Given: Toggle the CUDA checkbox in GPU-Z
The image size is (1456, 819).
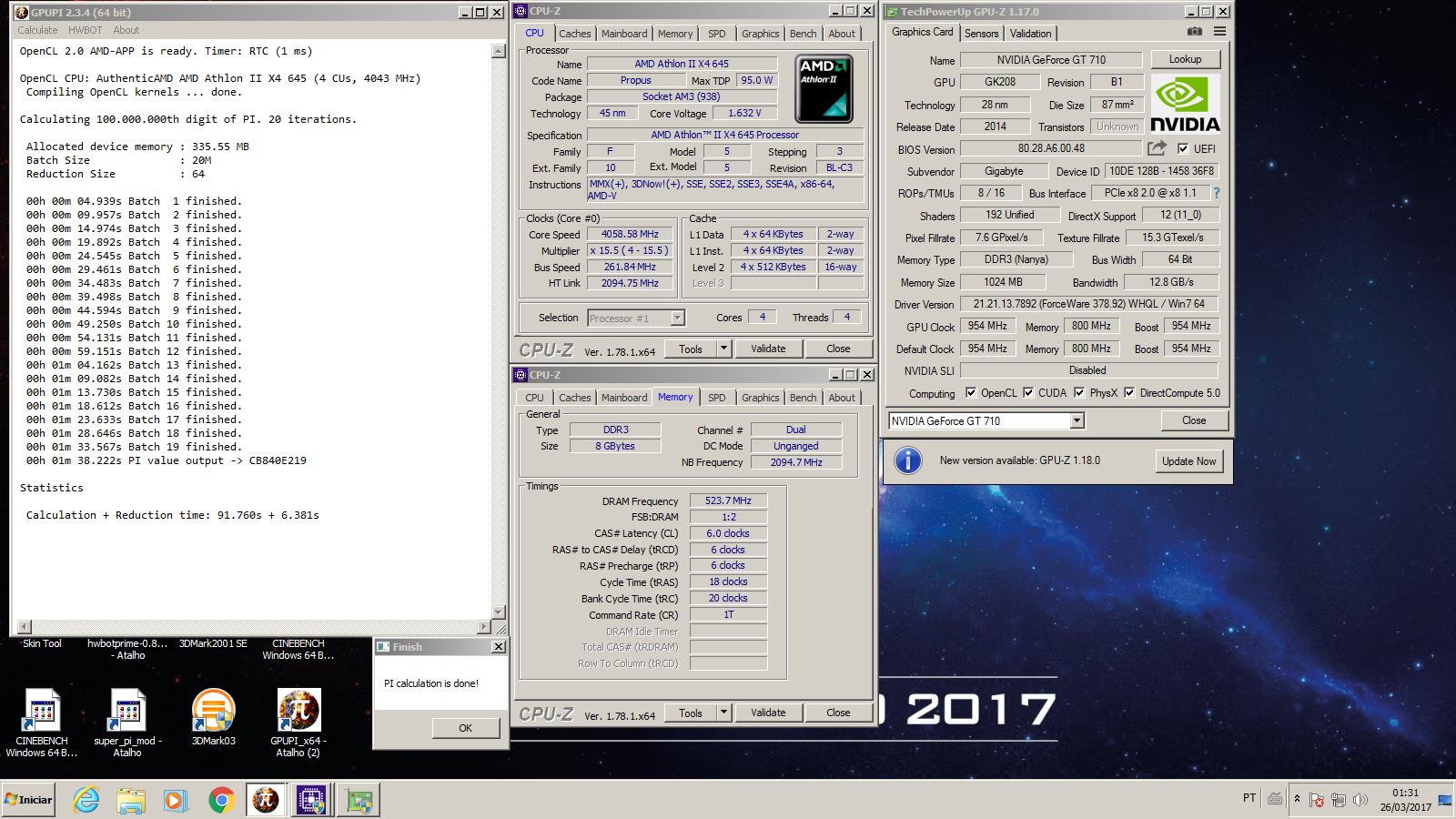Looking at the screenshot, I should (1028, 393).
